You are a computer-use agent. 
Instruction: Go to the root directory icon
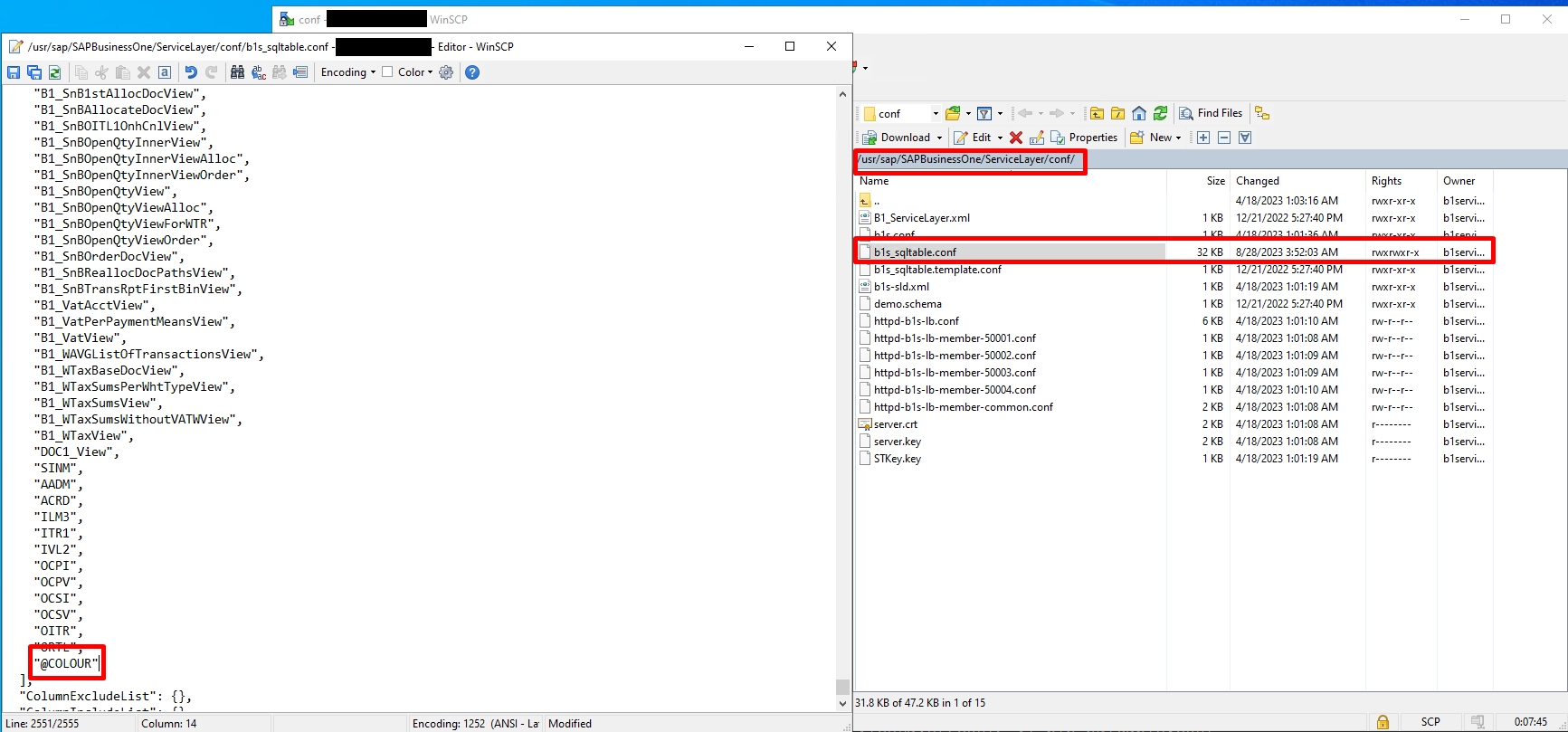[x=1118, y=113]
